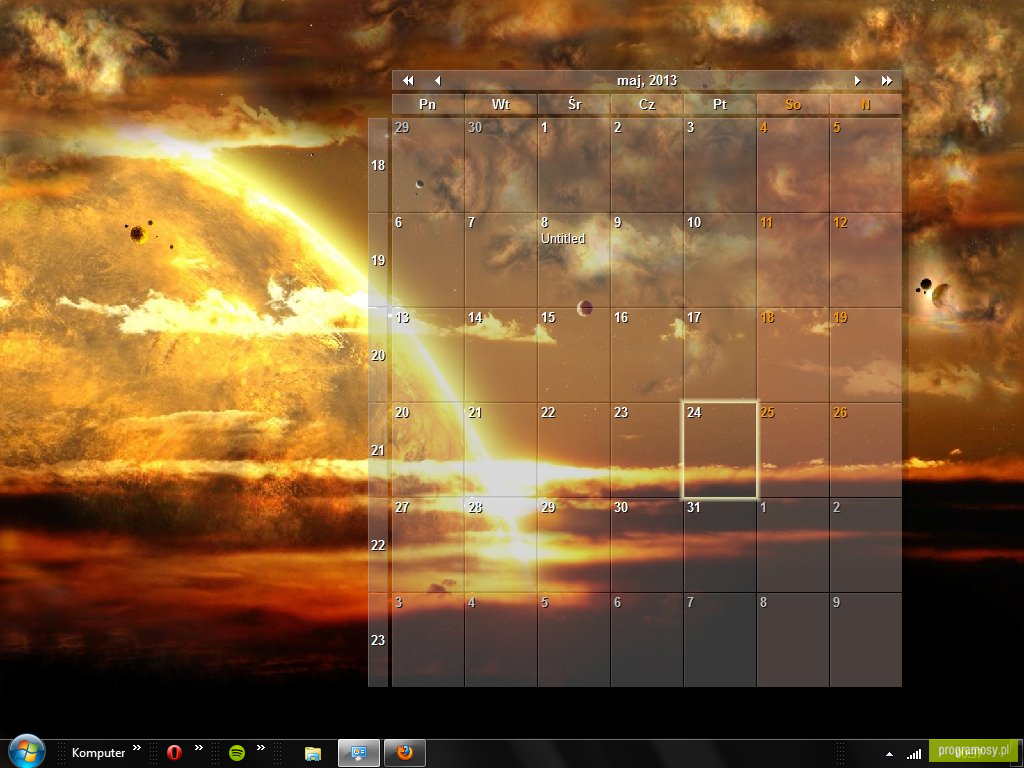Click week number 19
1024x768 pixels.
378,261
